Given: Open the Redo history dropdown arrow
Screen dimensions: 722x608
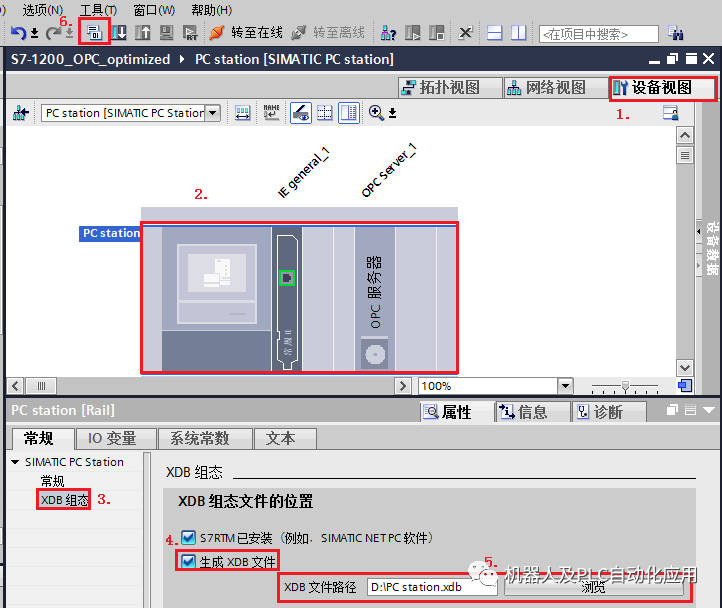Looking at the screenshot, I should tap(69, 33).
